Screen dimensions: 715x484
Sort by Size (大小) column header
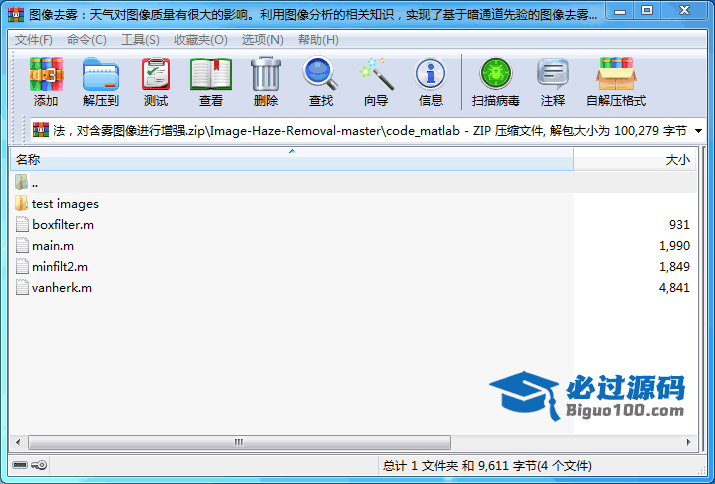tap(635, 159)
